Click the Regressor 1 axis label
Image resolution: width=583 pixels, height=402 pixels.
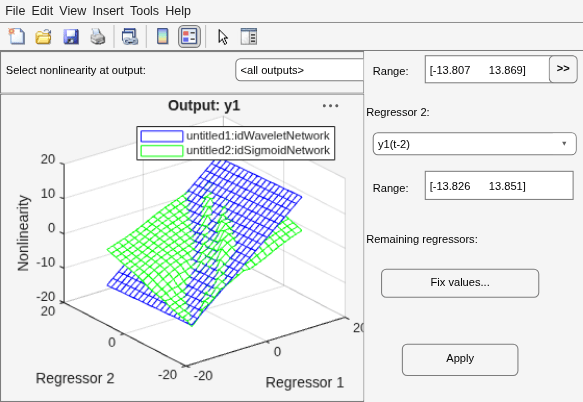305,382
